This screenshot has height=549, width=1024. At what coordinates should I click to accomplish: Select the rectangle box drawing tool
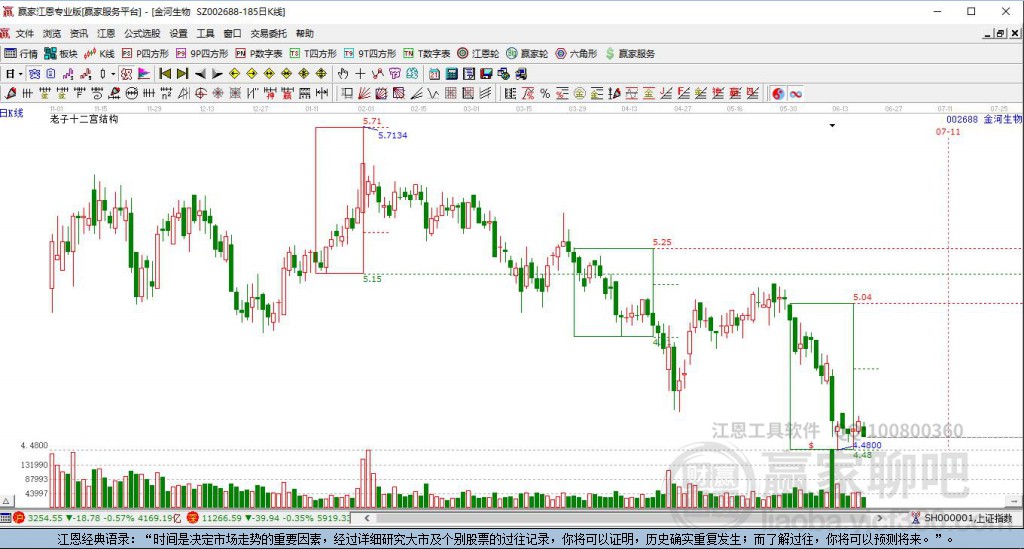coord(347,93)
